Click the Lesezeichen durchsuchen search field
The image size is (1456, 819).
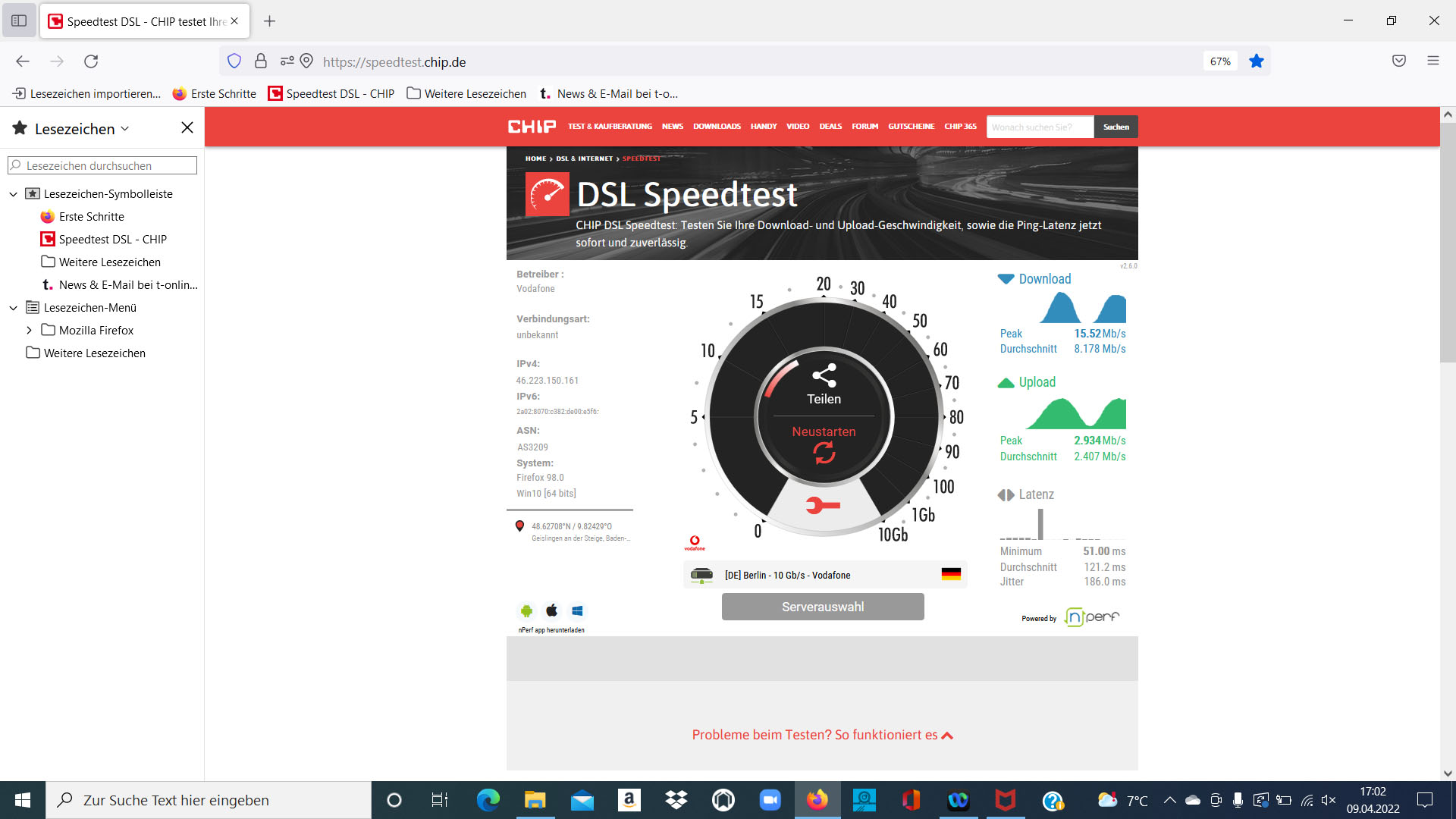click(x=102, y=165)
